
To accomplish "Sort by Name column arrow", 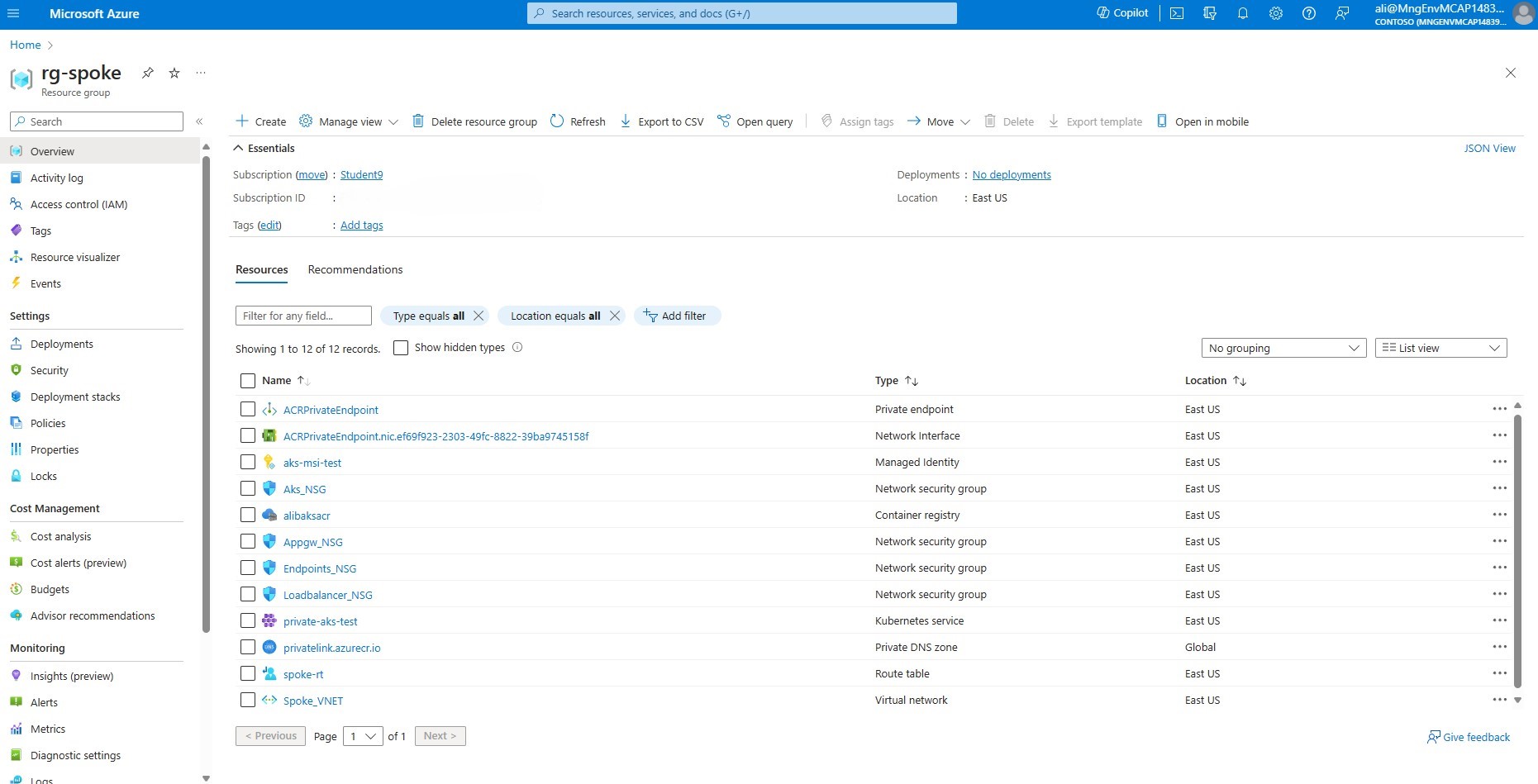I will click(x=303, y=381).
